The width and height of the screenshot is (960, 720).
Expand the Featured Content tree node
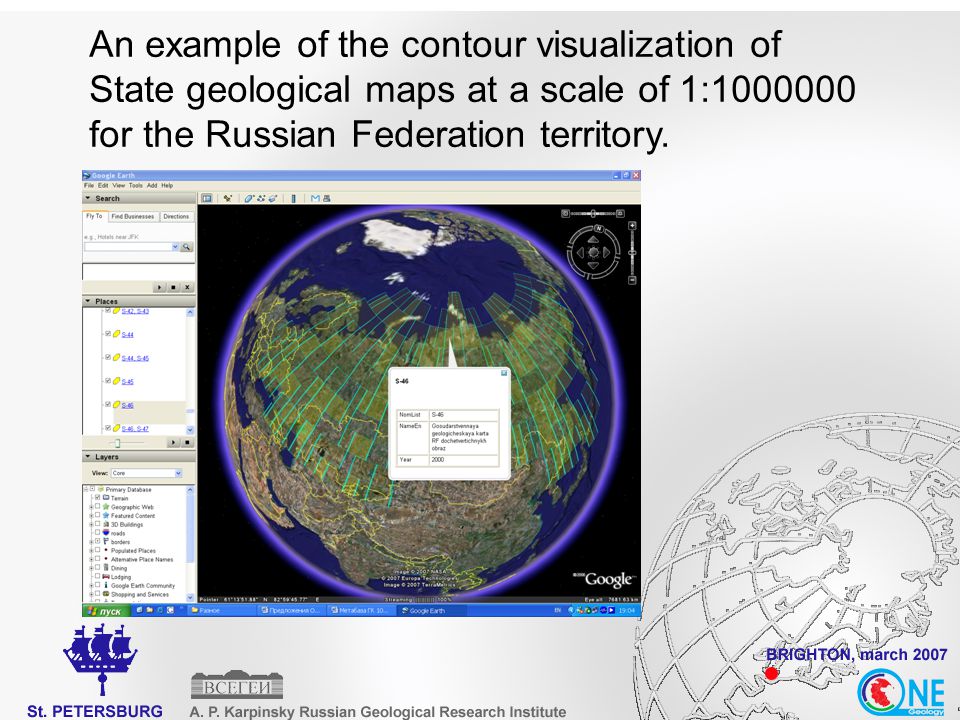tap(91, 516)
